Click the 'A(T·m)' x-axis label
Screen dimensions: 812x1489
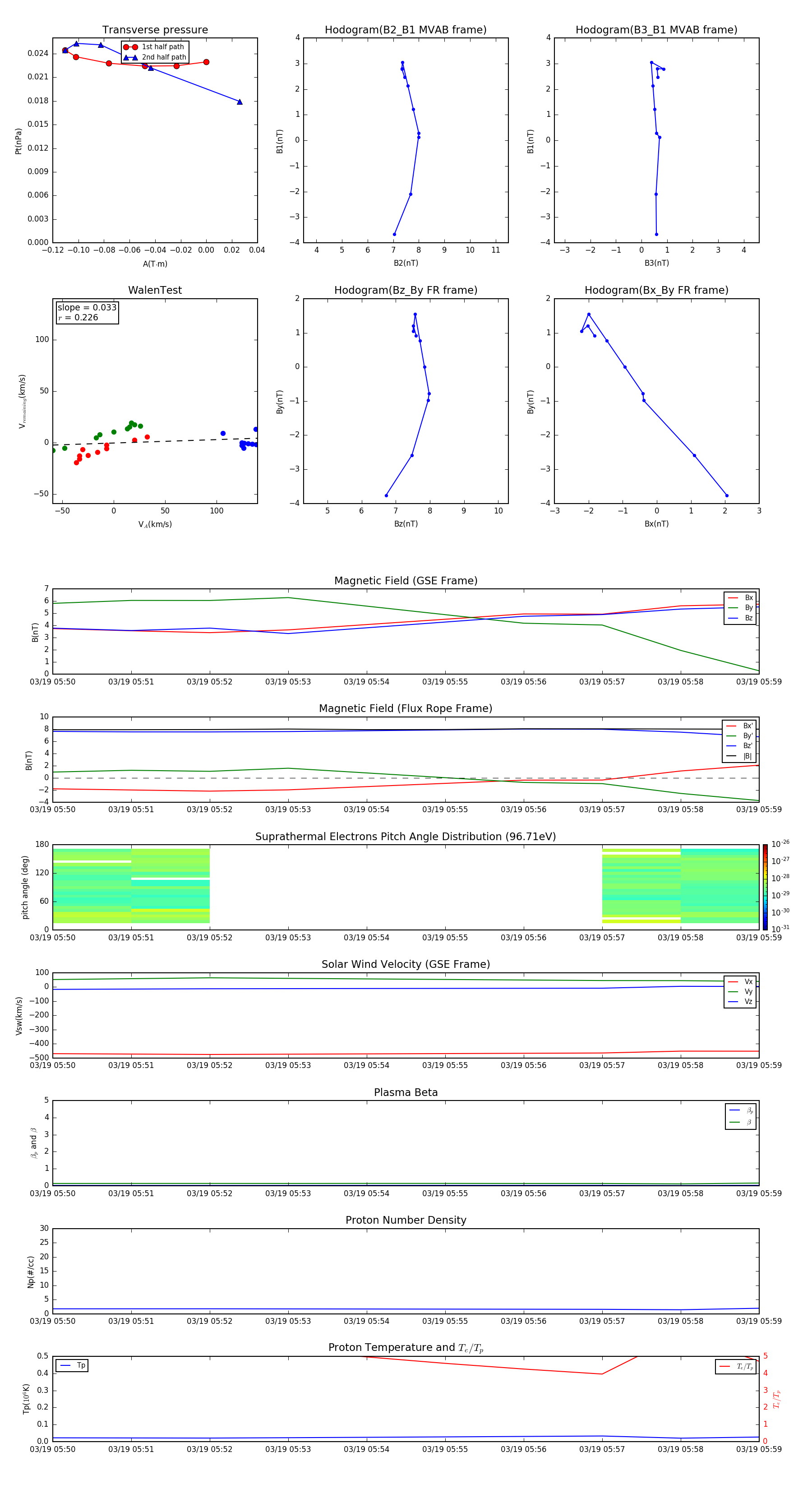coord(155,264)
